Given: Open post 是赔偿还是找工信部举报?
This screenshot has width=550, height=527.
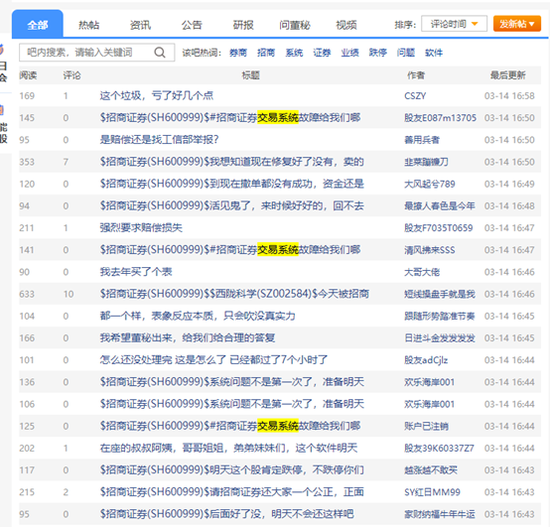Looking at the screenshot, I should [159, 140].
